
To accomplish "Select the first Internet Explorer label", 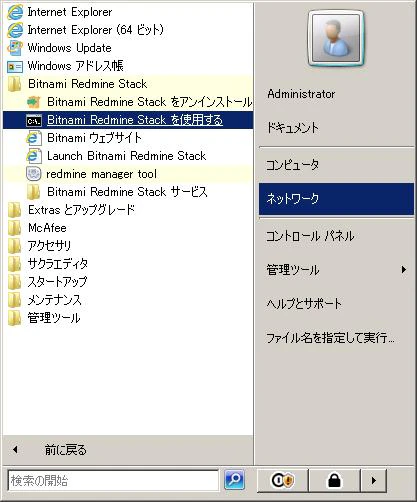I will pos(70,12).
